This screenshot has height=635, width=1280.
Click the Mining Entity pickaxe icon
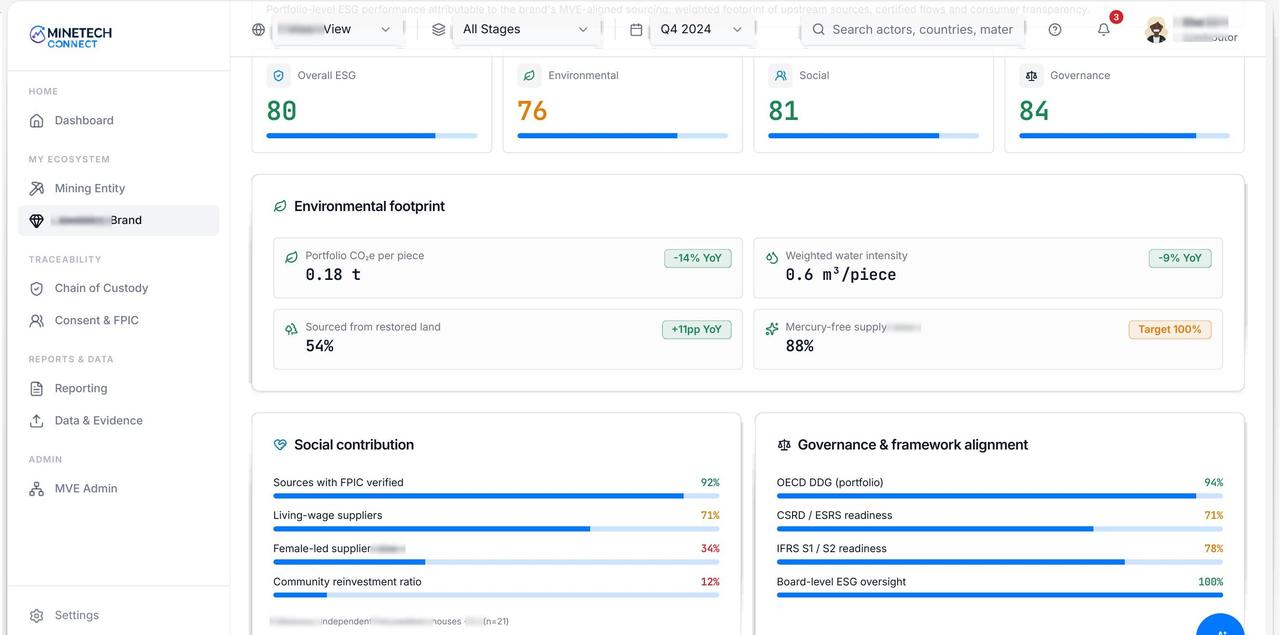pos(37,188)
